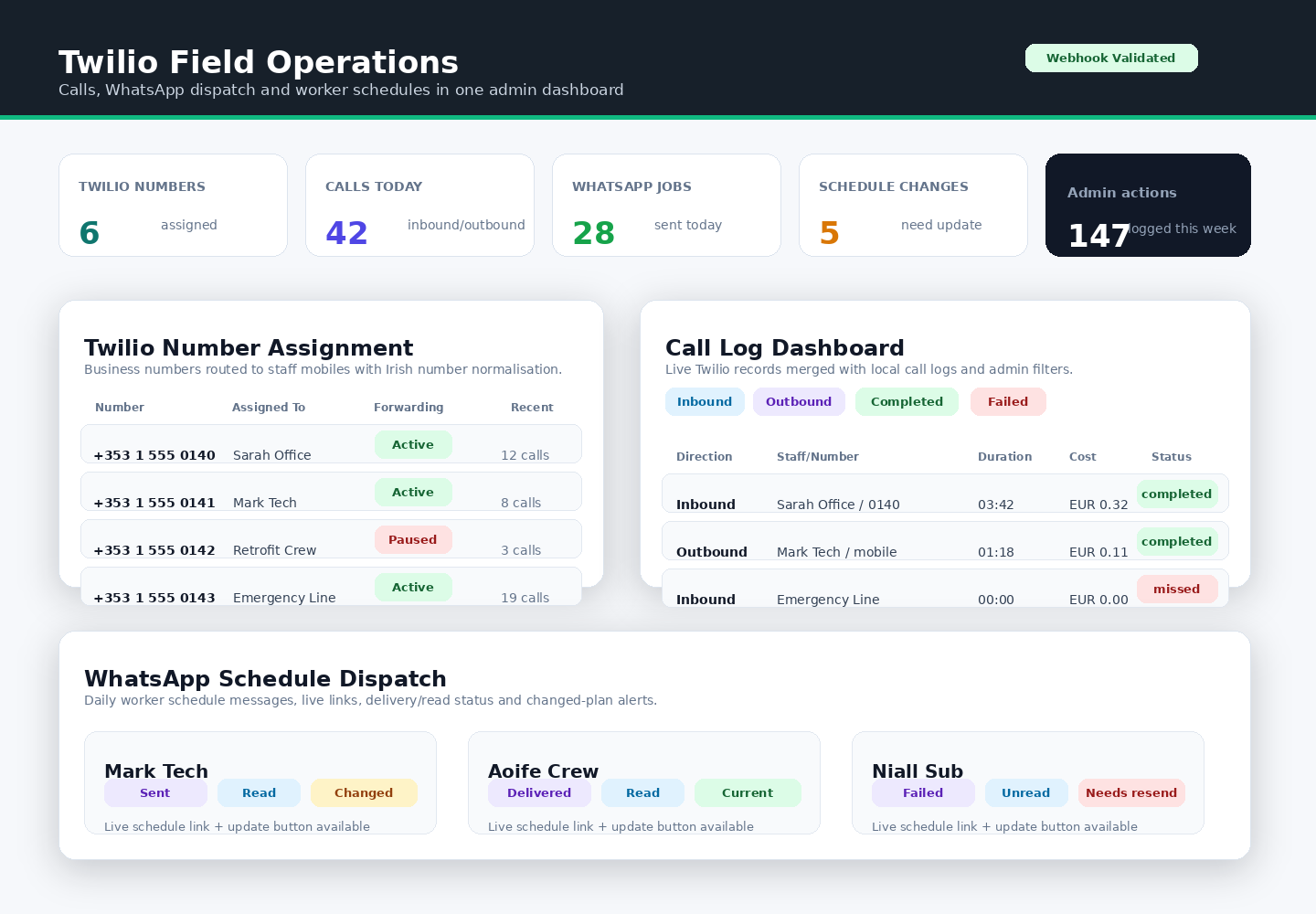Image resolution: width=1316 pixels, height=914 pixels.
Task: Click Sent badge on Mark Tech card
Action: coord(155,792)
